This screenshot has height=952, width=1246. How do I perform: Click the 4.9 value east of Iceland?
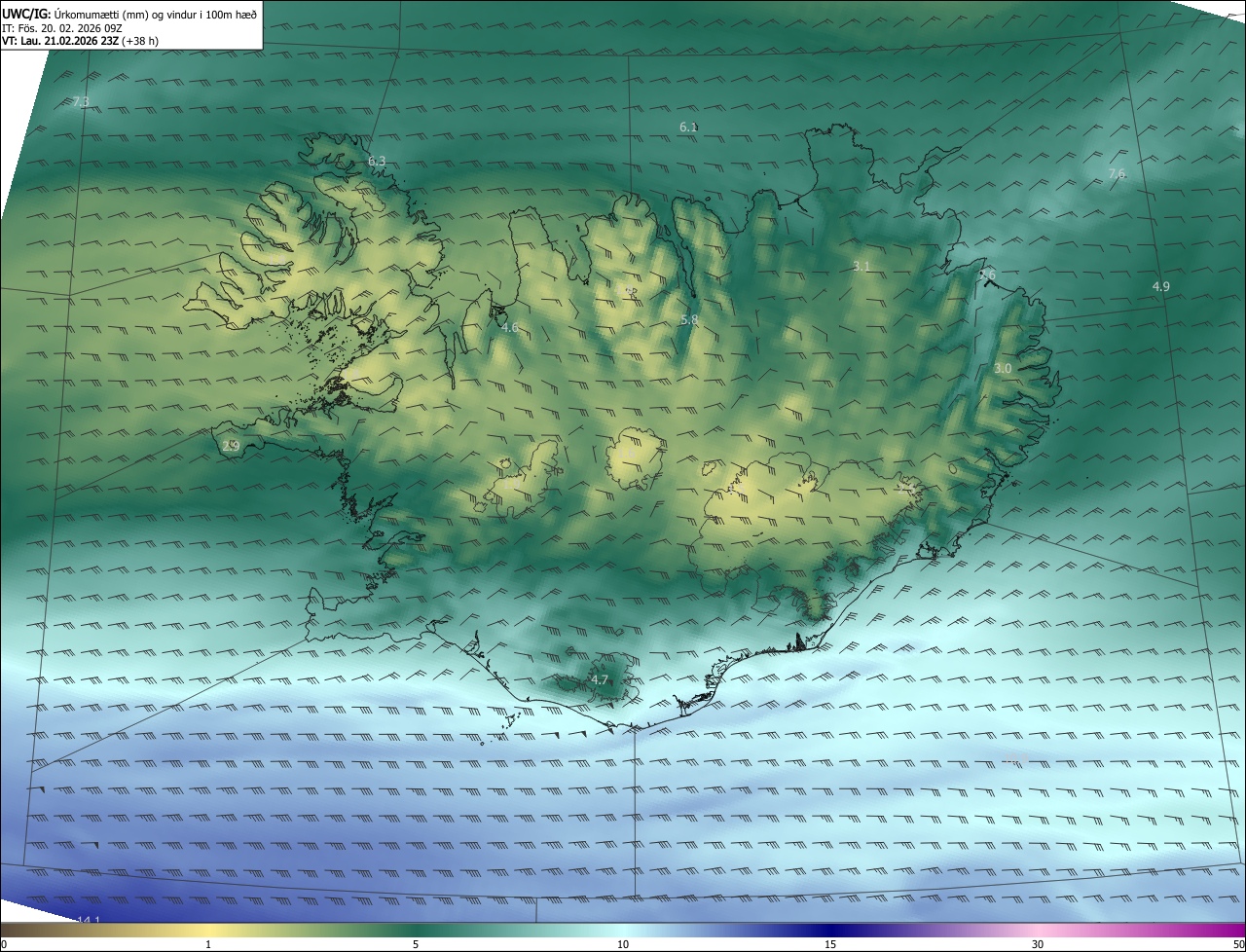(x=1160, y=286)
